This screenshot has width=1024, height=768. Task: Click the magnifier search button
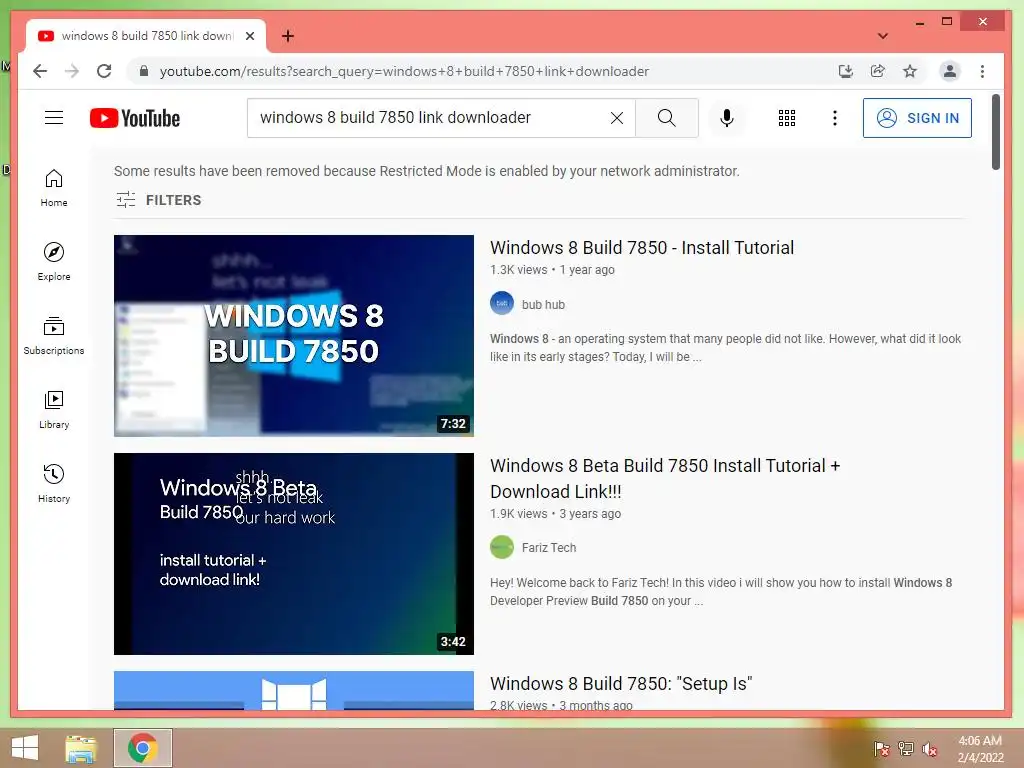pyautogui.click(x=666, y=118)
